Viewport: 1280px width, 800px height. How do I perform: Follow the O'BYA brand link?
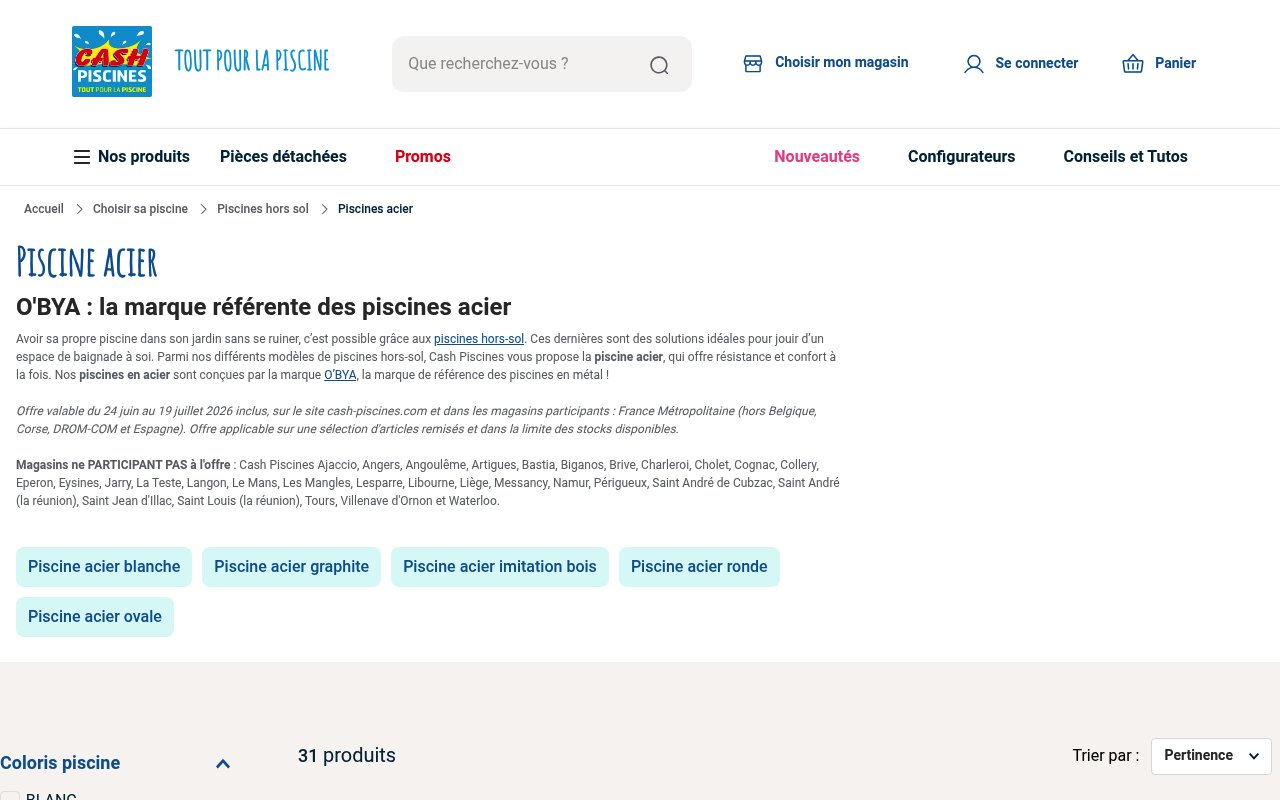point(340,375)
